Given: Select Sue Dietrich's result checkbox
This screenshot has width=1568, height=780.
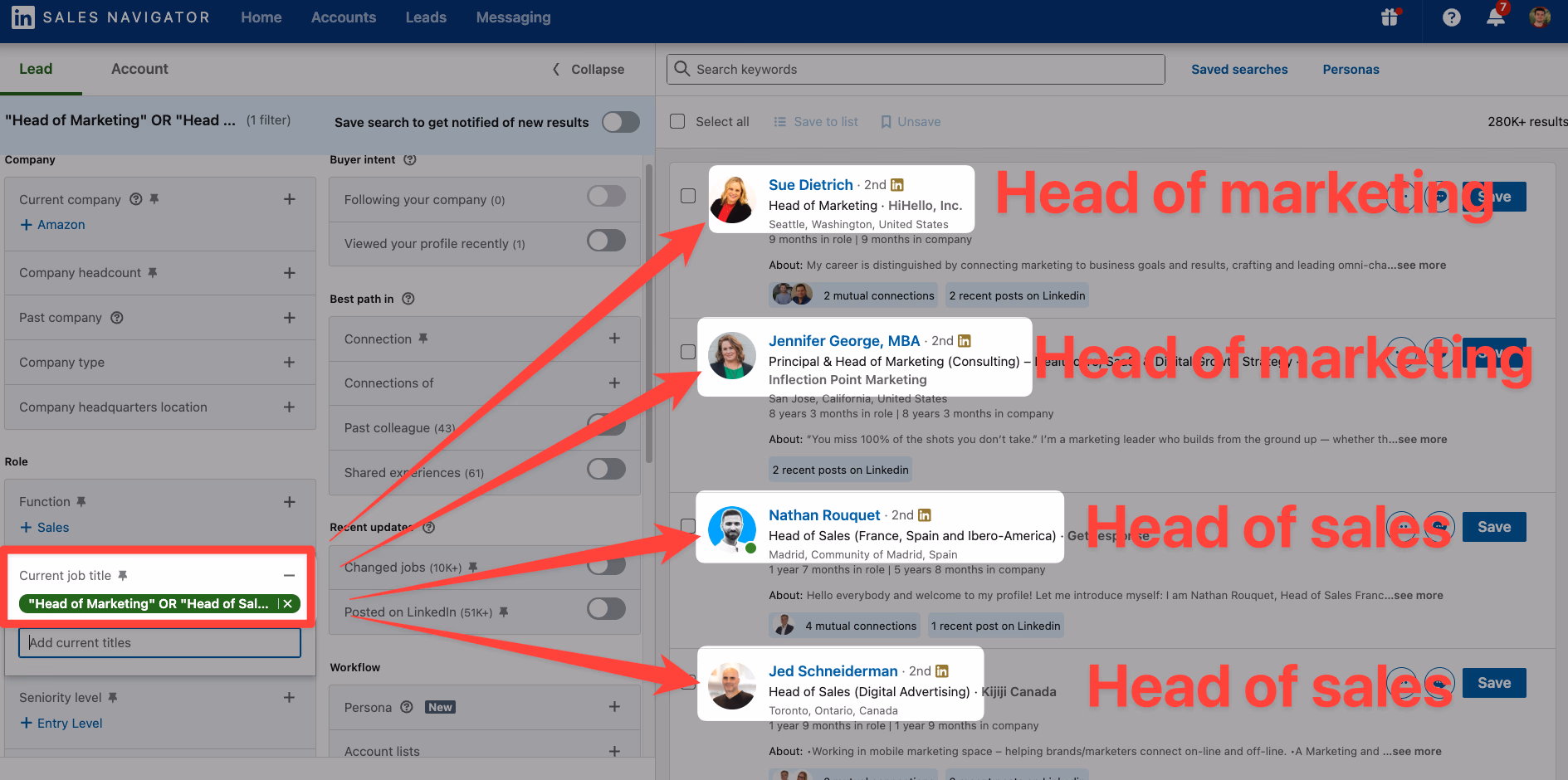Looking at the screenshot, I should pos(688,196).
